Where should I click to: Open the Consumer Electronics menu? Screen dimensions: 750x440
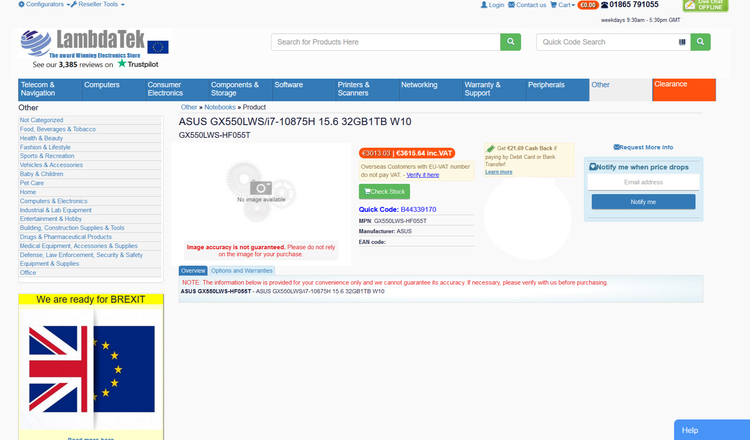point(176,89)
